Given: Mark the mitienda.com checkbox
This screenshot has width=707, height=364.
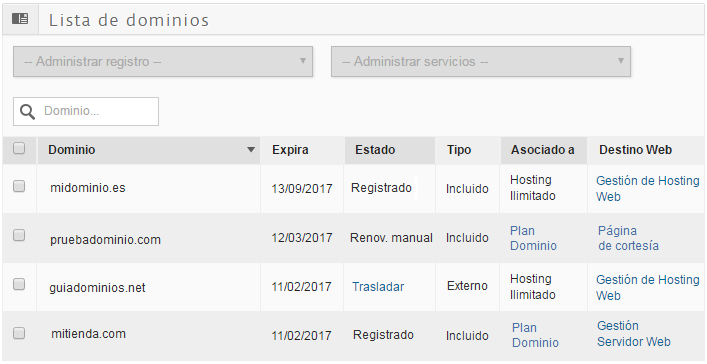Looking at the screenshot, I should click(x=19, y=333).
